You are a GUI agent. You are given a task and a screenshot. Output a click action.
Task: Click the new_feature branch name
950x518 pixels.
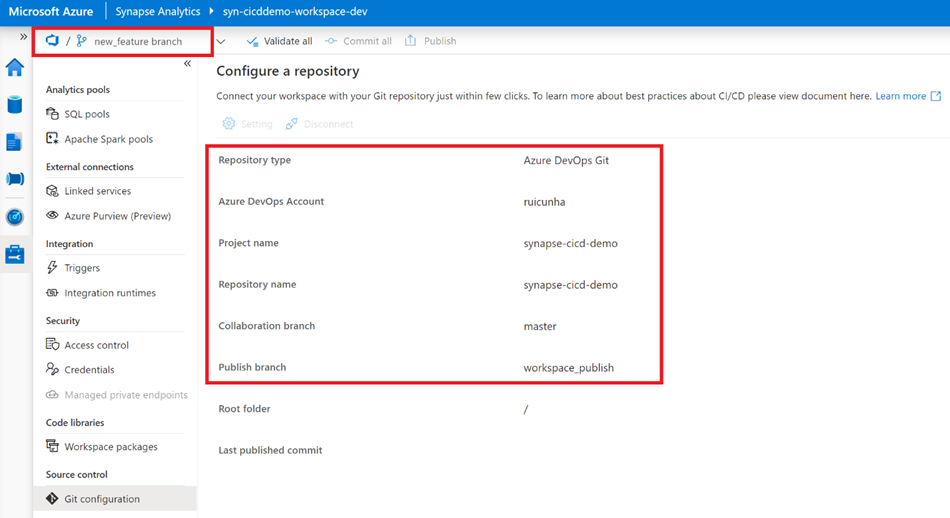point(138,41)
